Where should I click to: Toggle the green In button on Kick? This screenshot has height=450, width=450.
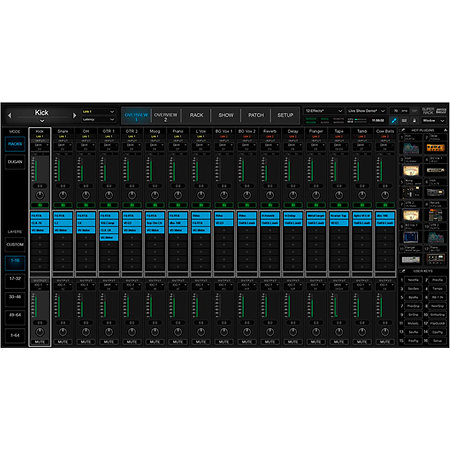click(40, 205)
